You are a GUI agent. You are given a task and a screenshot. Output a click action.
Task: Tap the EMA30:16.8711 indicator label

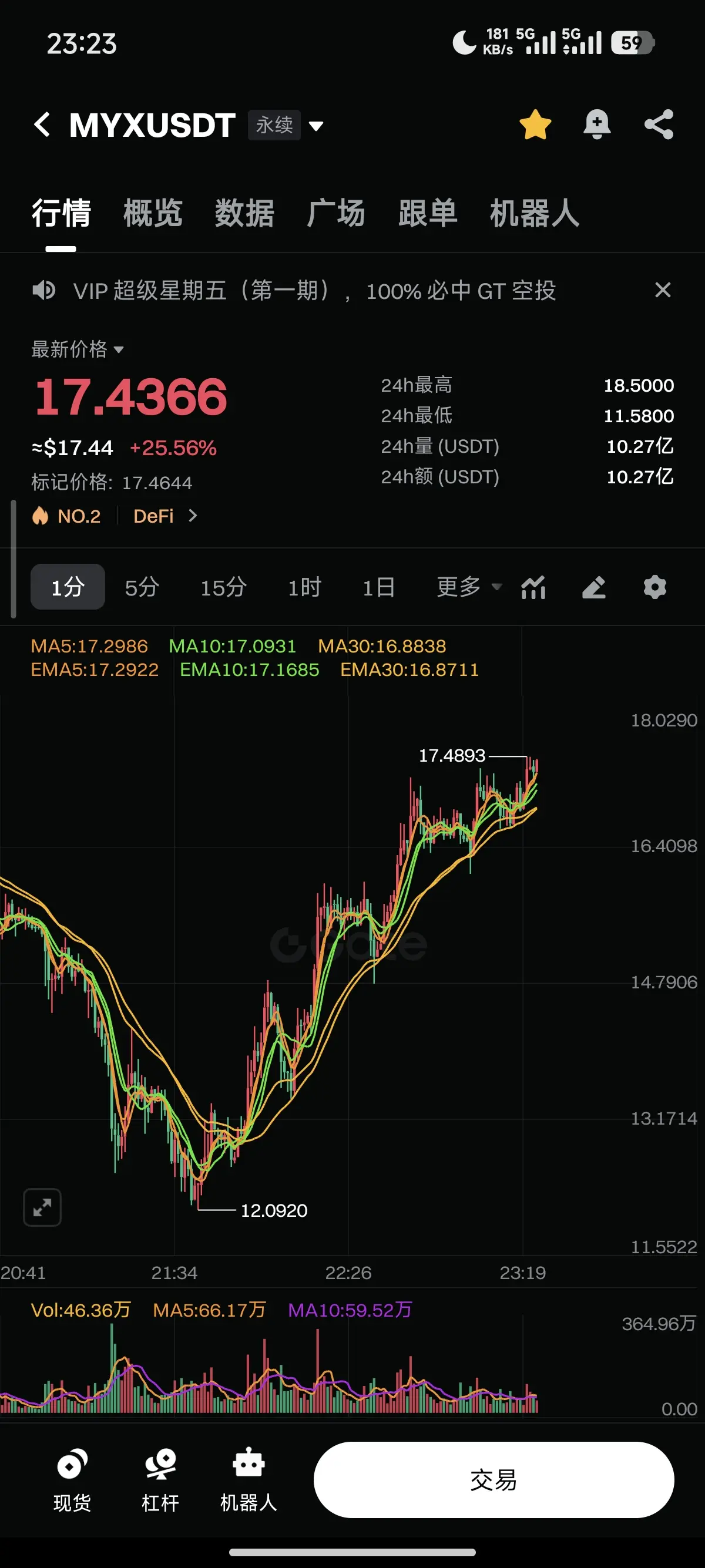tap(409, 669)
